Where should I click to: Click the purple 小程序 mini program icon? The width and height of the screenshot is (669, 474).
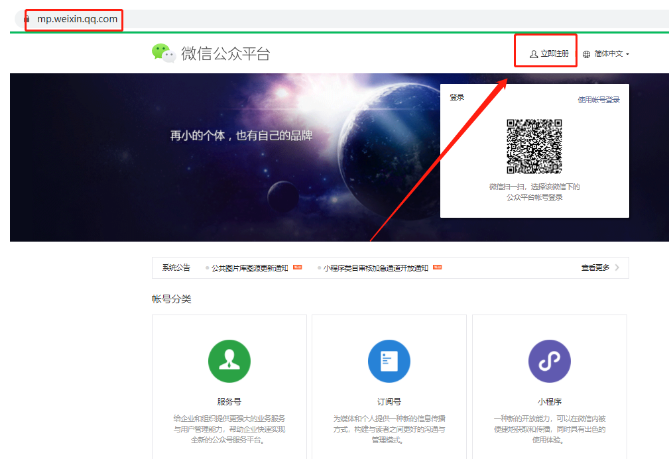click(549, 361)
